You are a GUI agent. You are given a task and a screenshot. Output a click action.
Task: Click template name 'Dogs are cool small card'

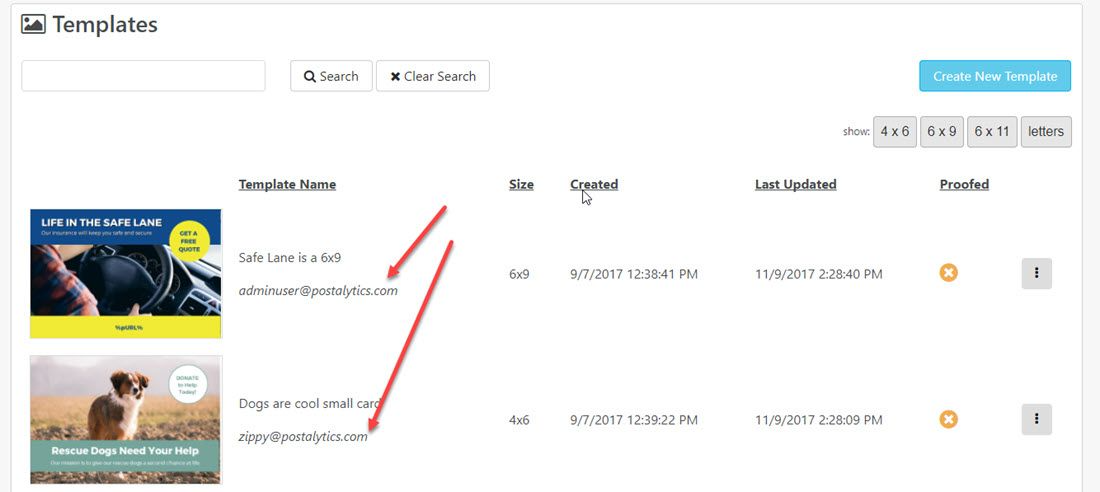coord(309,404)
